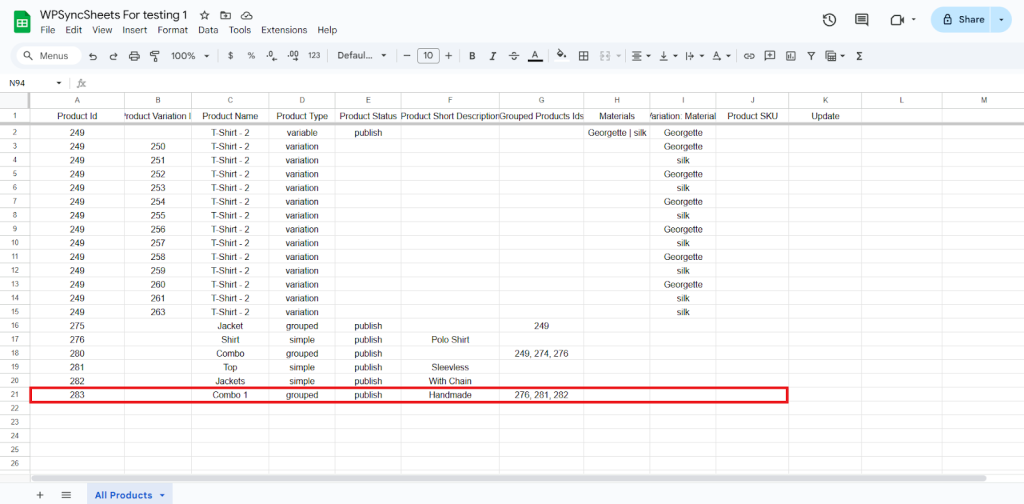1024x504 pixels.
Task: Insert a link
Action: (x=749, y=56)
